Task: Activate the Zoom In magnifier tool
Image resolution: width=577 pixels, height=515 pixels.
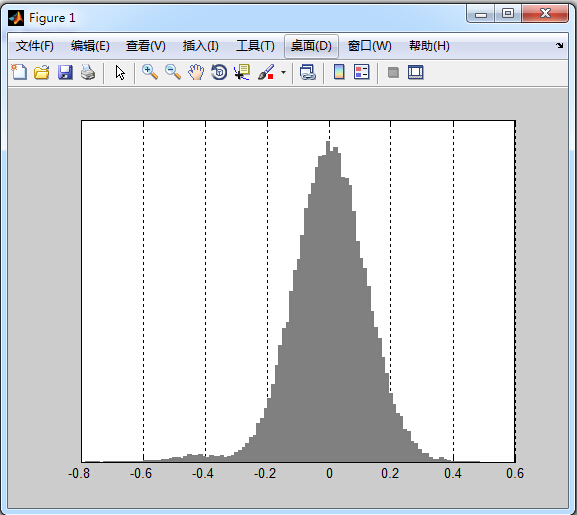Action: point(150,72)
